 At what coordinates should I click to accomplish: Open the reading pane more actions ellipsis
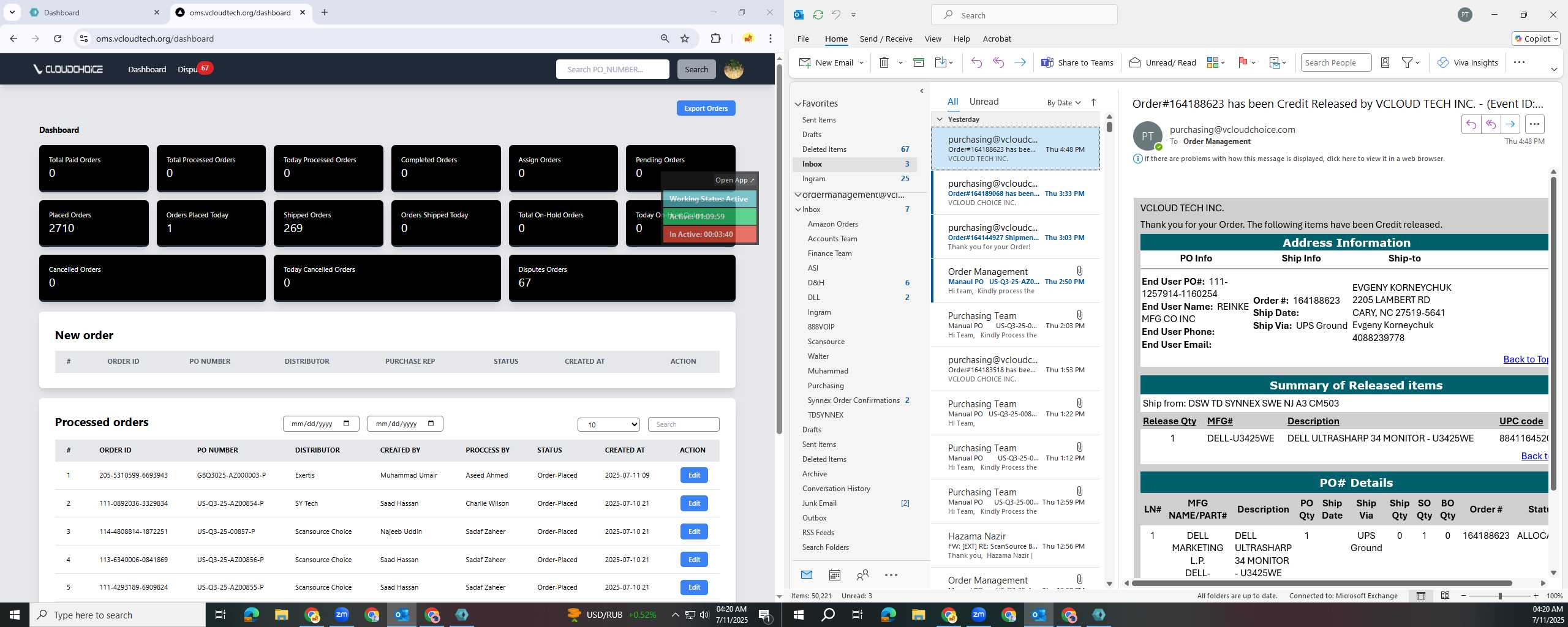(x=1534, y=124)
